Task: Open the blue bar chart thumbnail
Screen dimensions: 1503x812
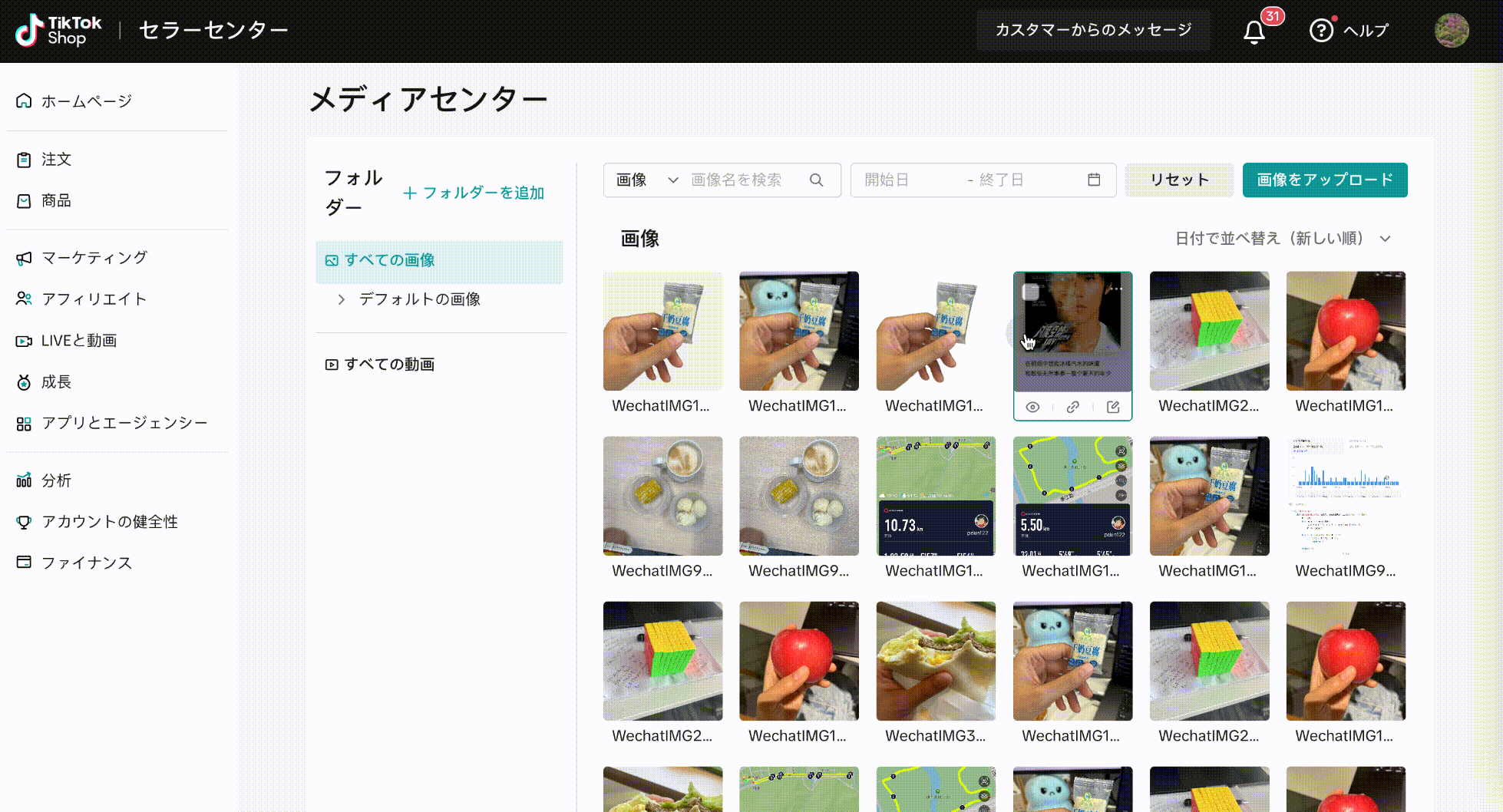Action: coord(1346,496)
